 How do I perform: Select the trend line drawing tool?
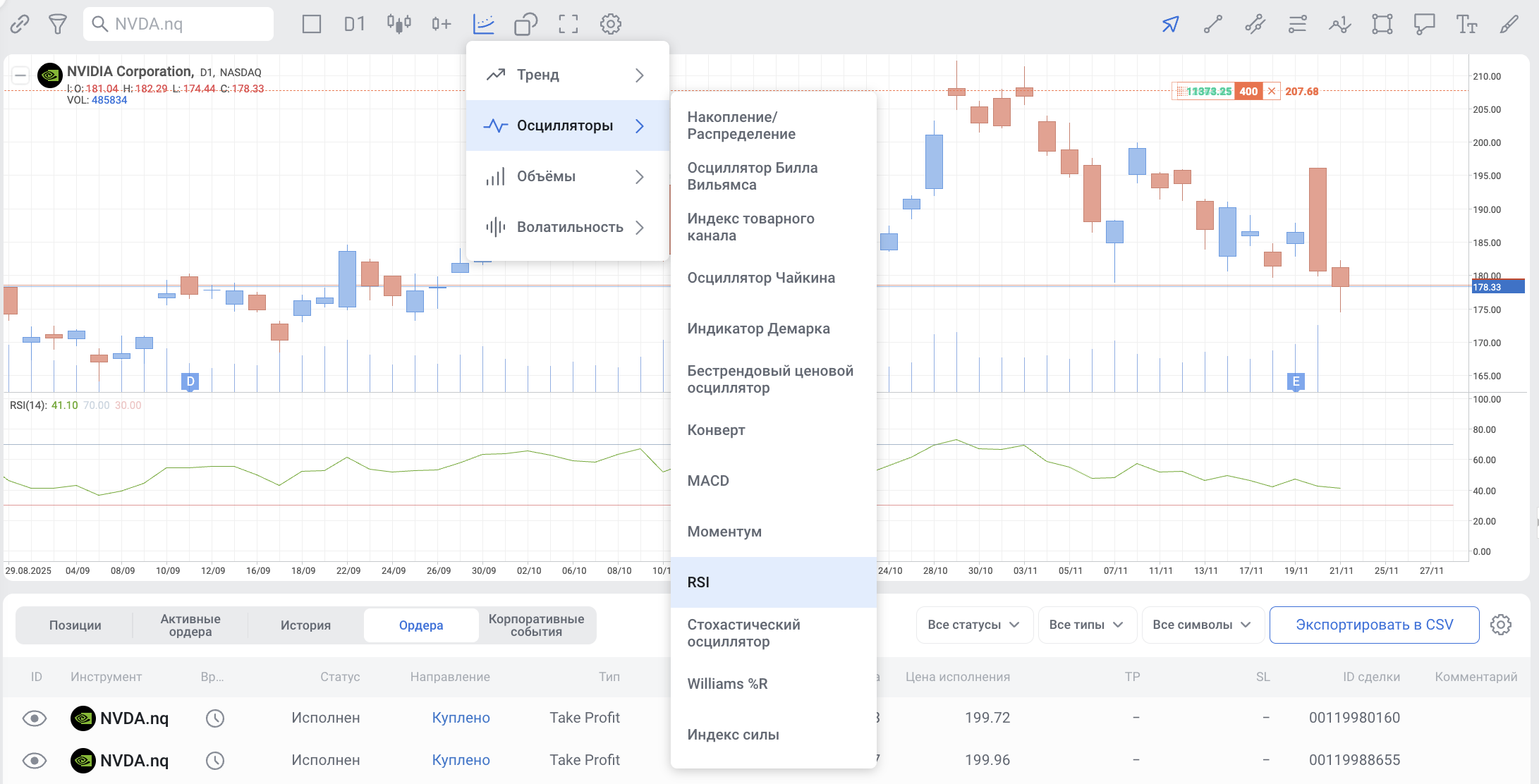pos(1212,25)
